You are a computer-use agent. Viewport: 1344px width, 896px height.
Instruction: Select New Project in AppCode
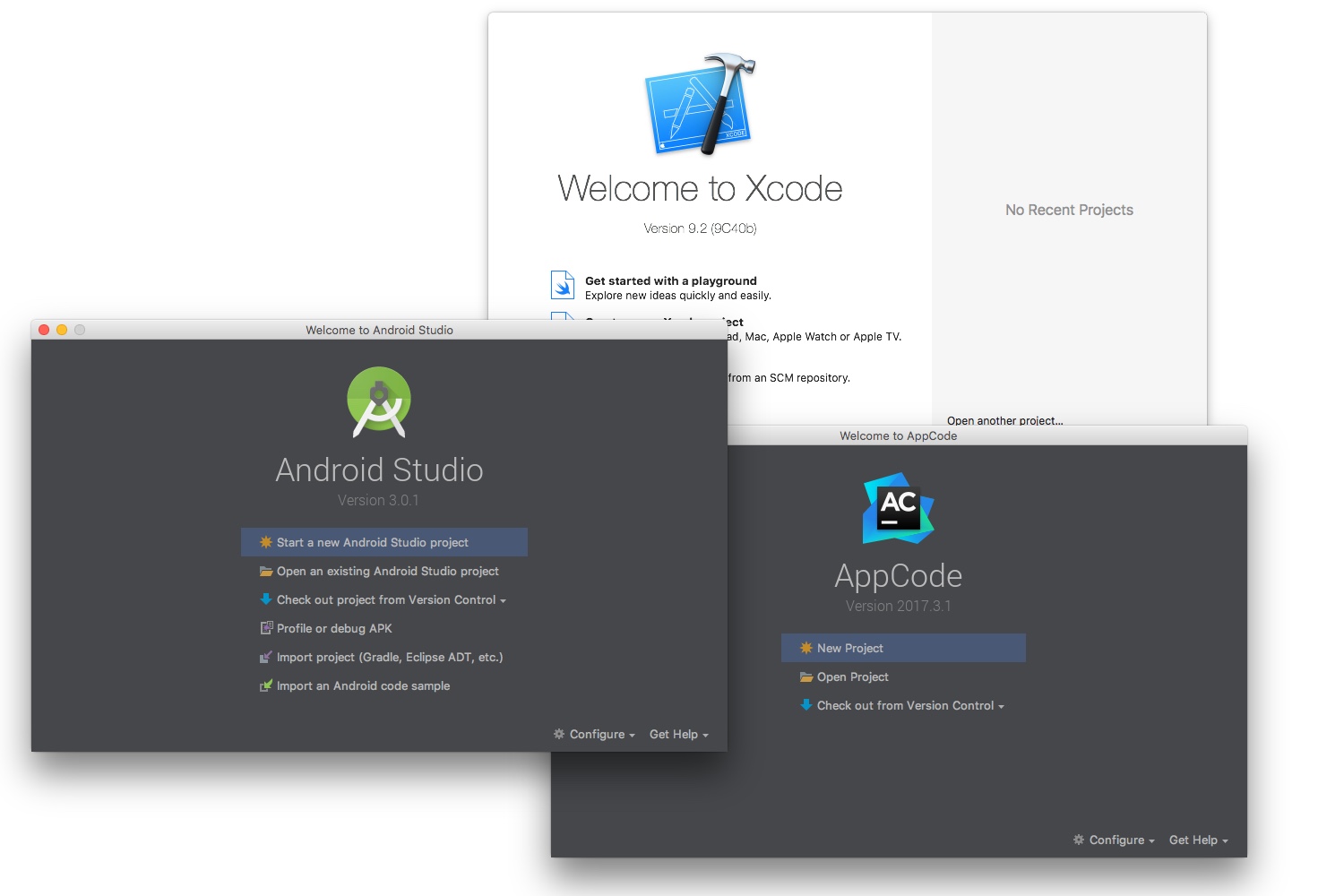[848, 648]
